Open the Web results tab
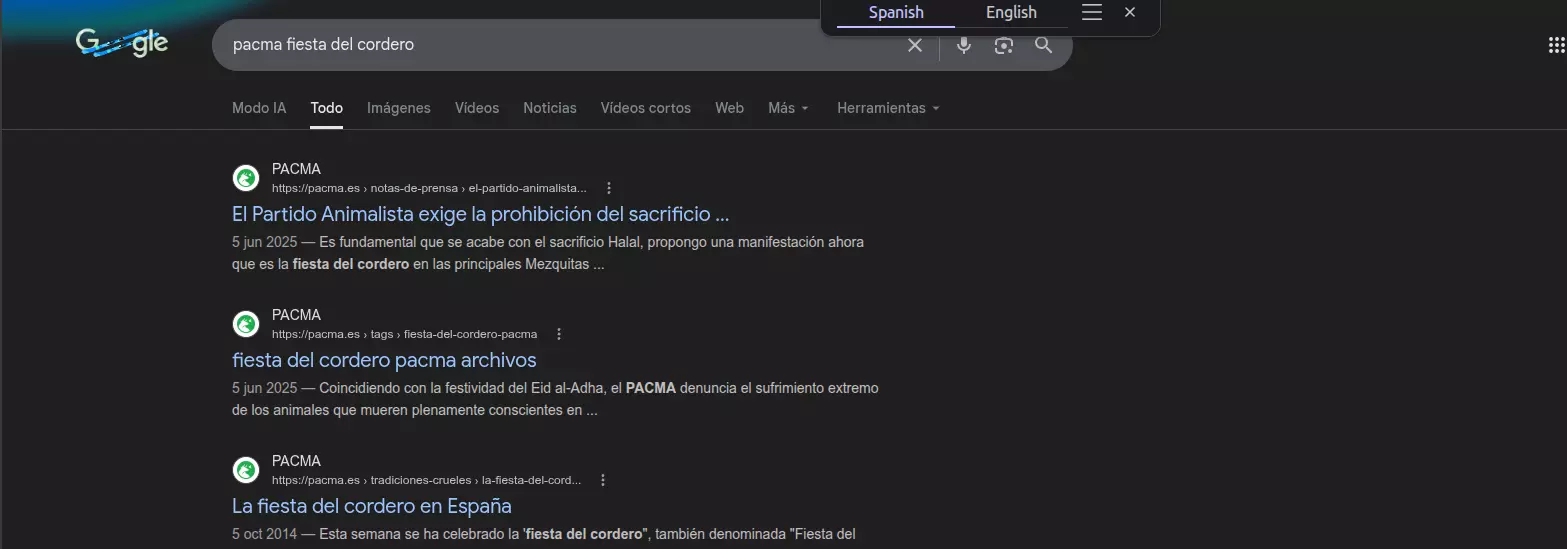 (x=729, y=108)
